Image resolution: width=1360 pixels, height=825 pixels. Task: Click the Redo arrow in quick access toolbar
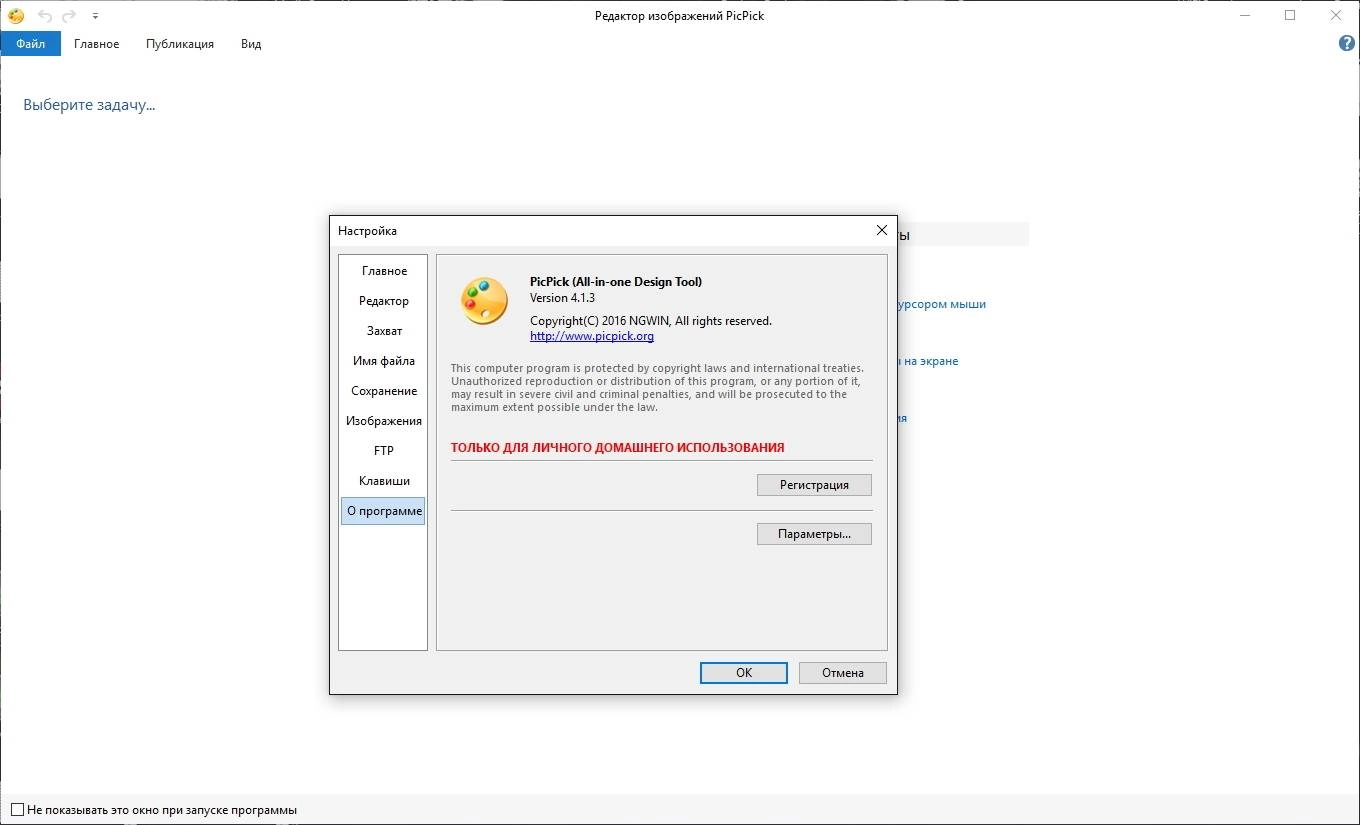(x=69, y=16)
